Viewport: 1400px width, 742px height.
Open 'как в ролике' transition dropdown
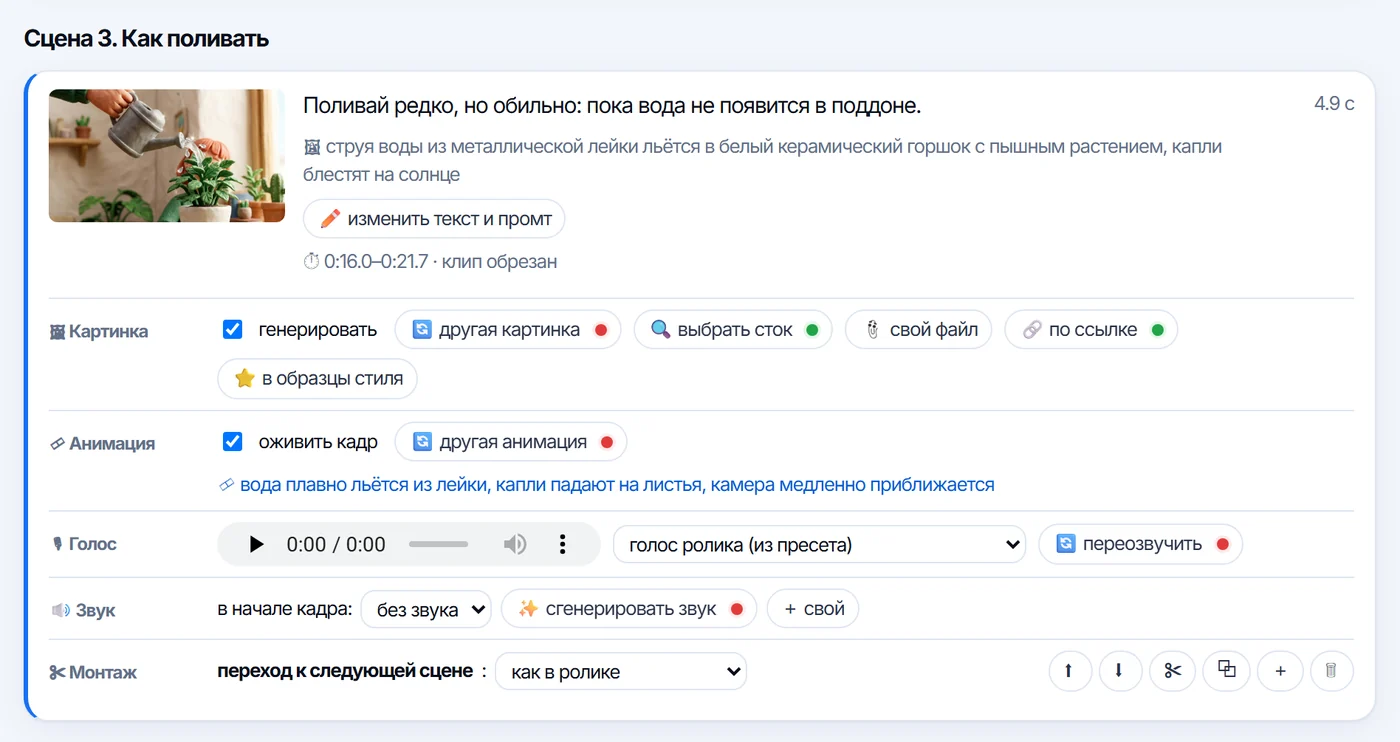621,671
